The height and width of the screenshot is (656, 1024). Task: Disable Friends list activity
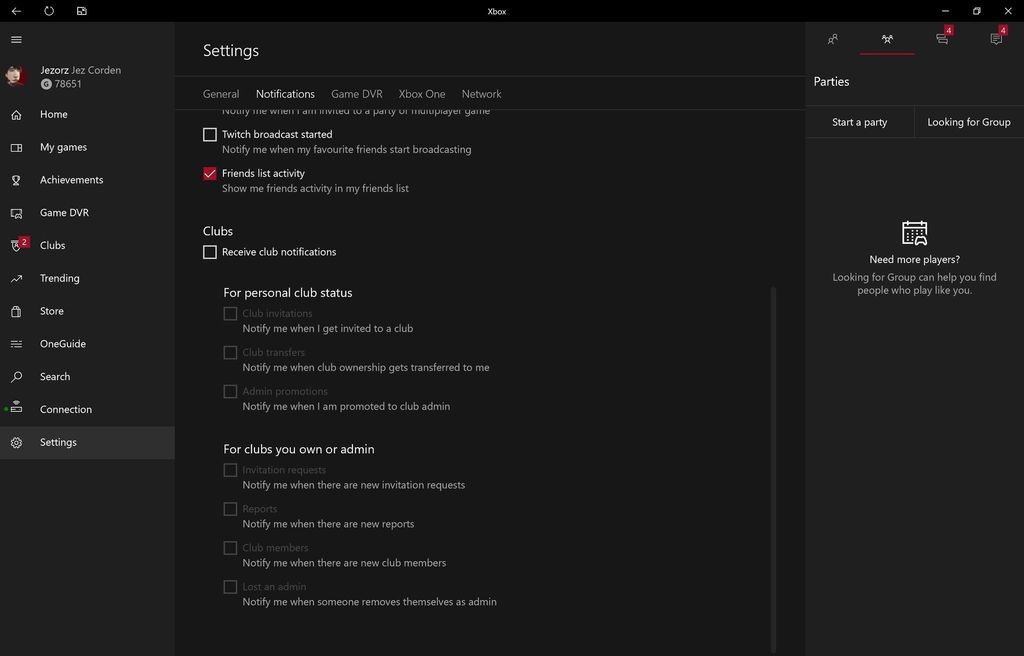(210, 173)
